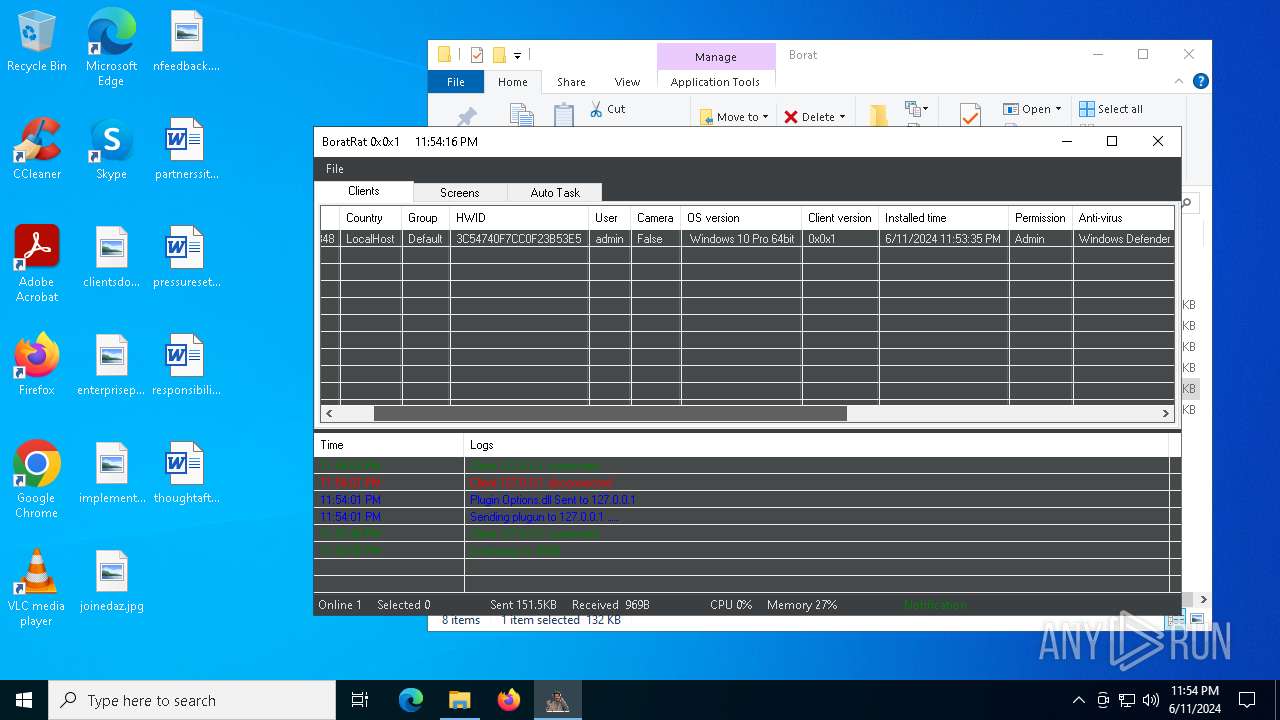Click the Windows 10 Pro 64bit cell
Image resolution: width=1280 pixels, height=720 pixels.
tap(741, 239)
